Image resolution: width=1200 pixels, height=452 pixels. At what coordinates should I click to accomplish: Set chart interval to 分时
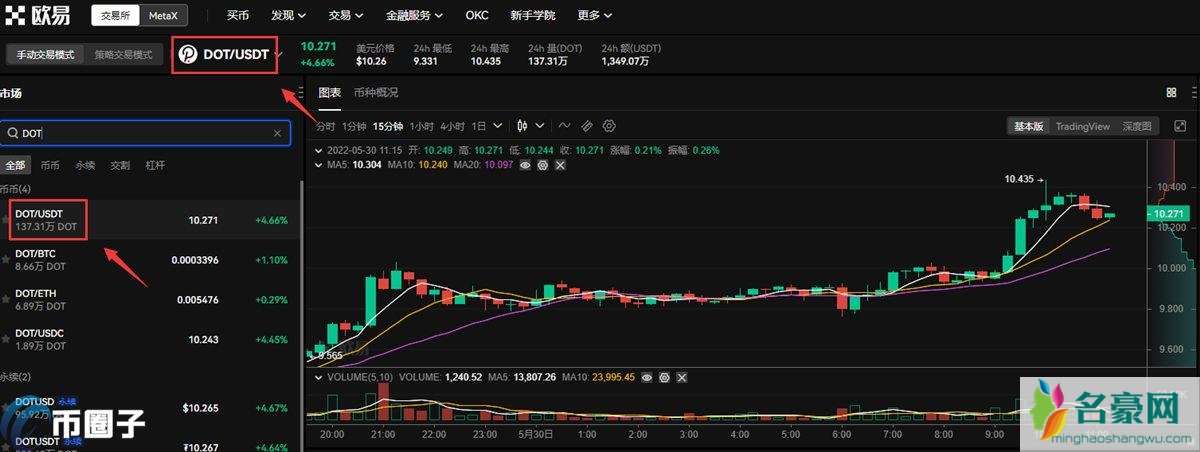(326, 126)
